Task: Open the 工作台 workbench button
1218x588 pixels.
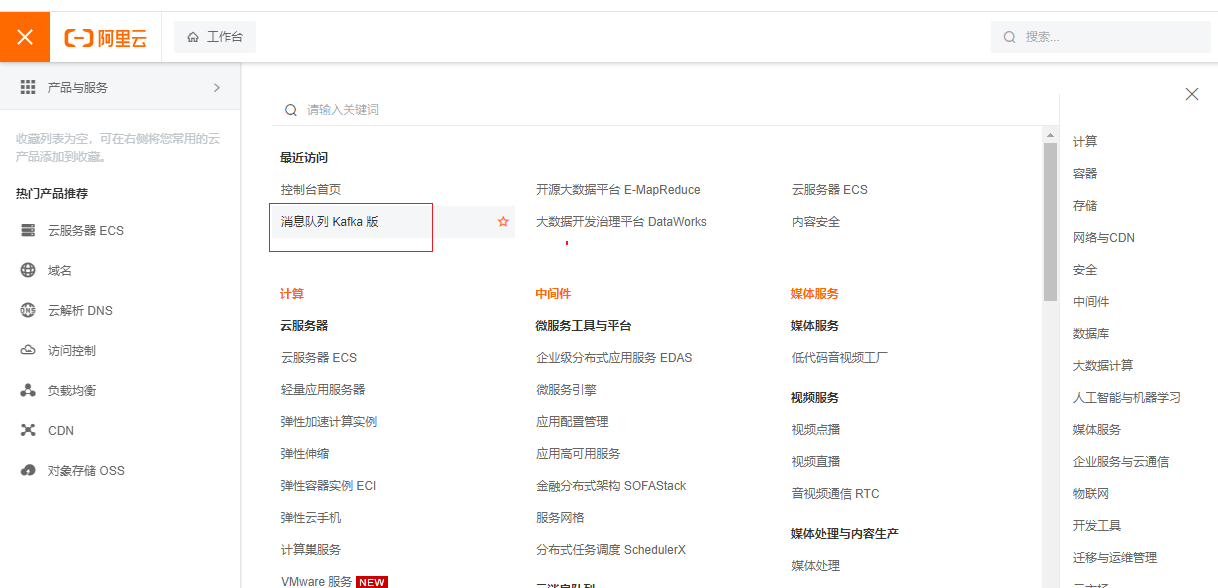Action: point(215,37)
